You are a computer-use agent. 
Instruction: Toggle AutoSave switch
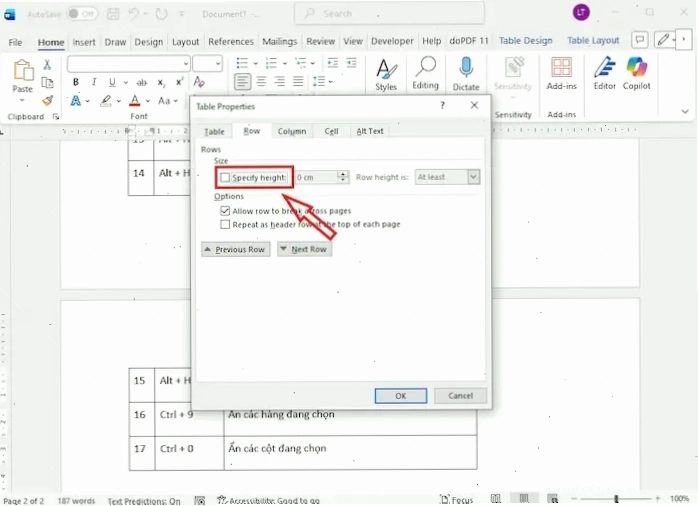tap(82, 14)
